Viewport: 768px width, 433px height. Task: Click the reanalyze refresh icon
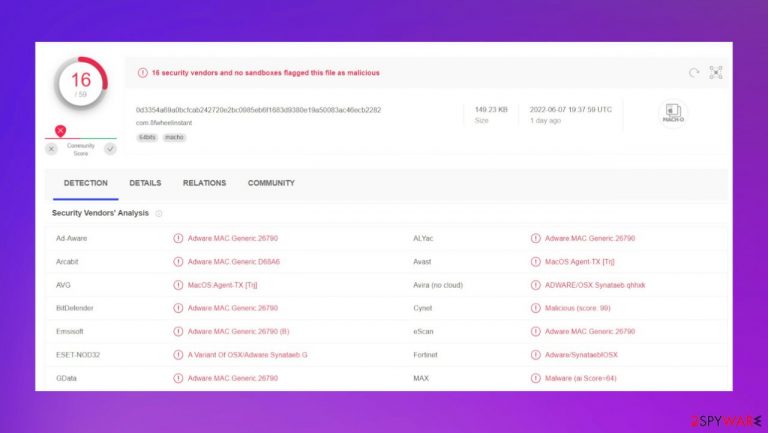tap(694, 73)
